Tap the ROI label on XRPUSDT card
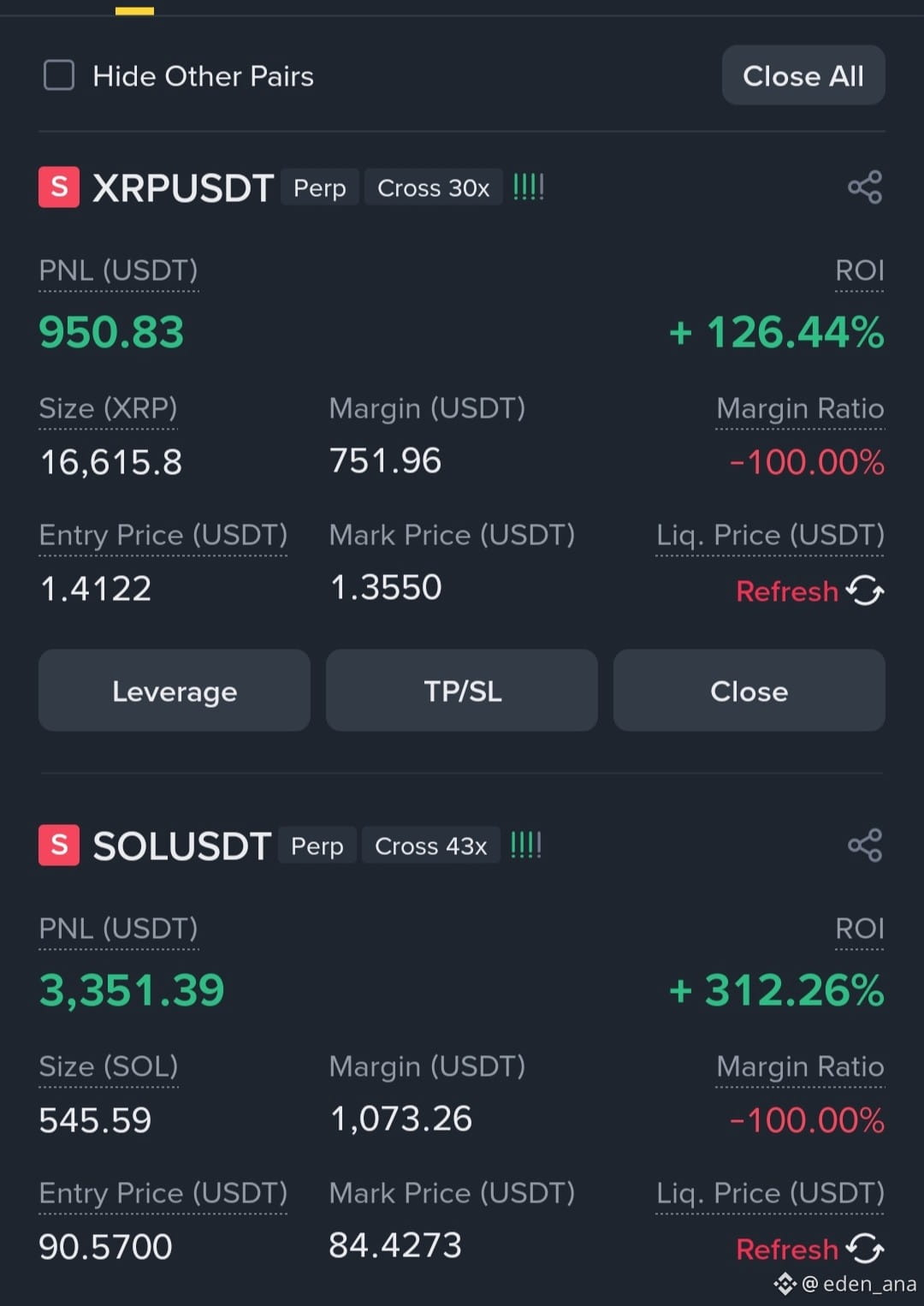Viewport: 924px width, 1306px height. tap(860, 271)
